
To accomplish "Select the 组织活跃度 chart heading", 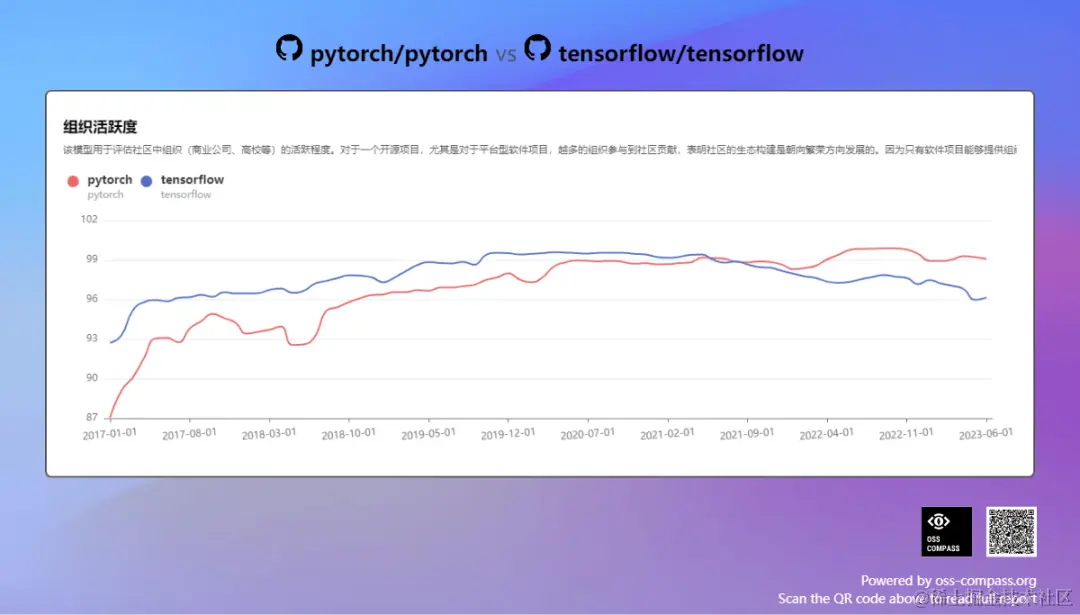I will pos(101,127).
